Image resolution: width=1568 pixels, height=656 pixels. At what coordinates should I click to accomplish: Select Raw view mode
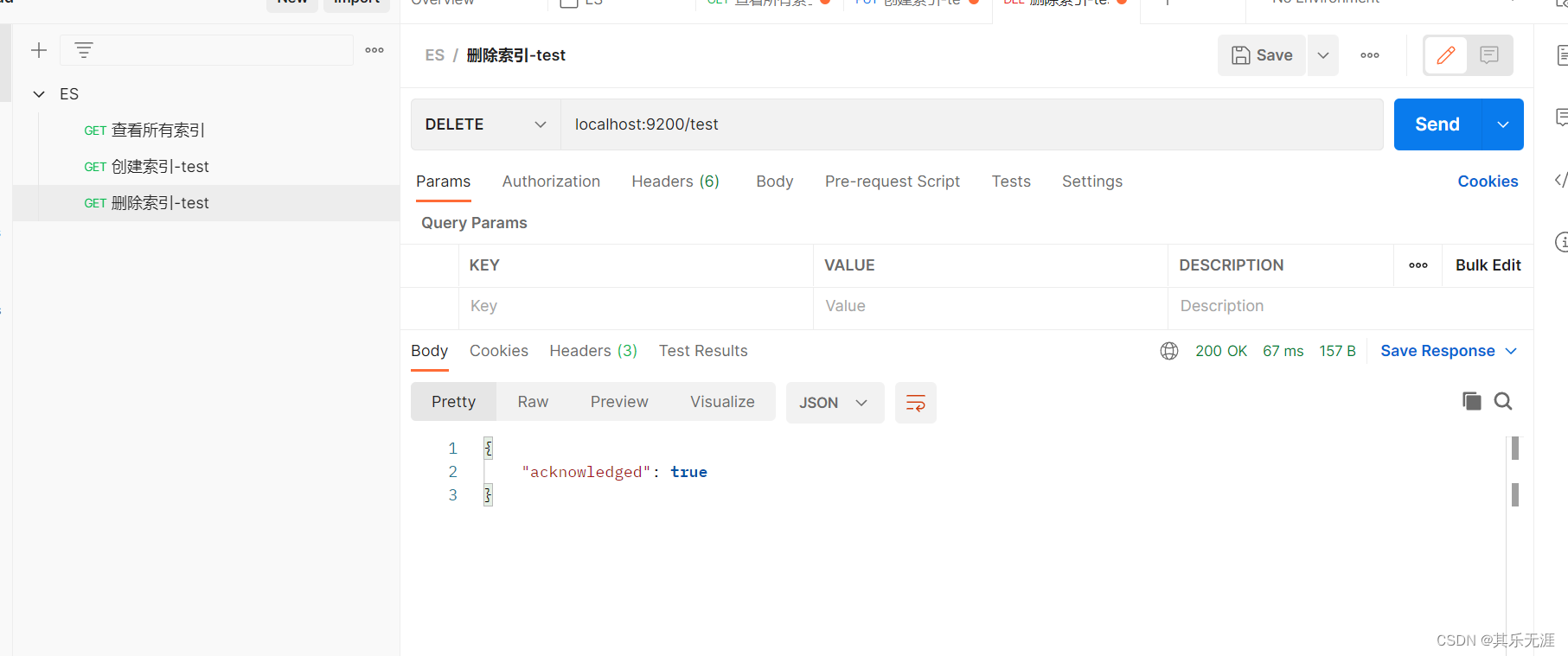click(x=533, y=402)
